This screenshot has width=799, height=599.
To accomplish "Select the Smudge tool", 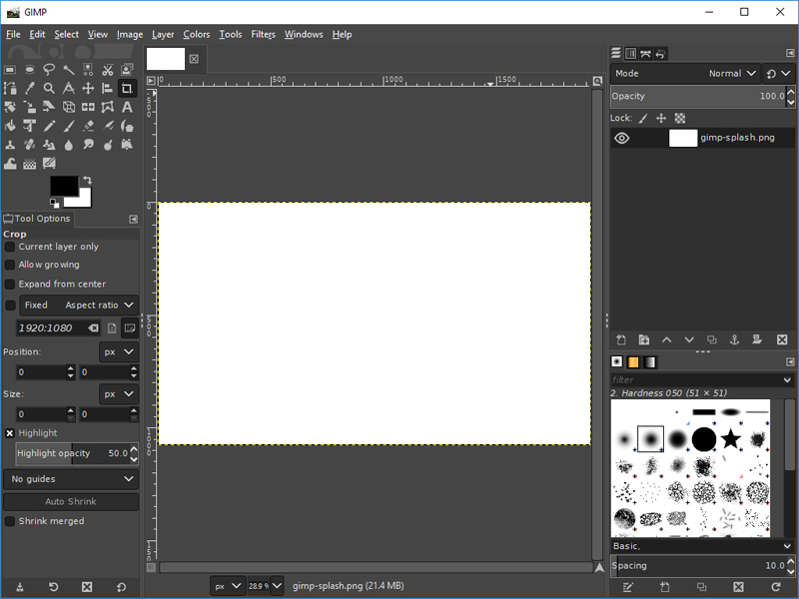I will point(88,145).
